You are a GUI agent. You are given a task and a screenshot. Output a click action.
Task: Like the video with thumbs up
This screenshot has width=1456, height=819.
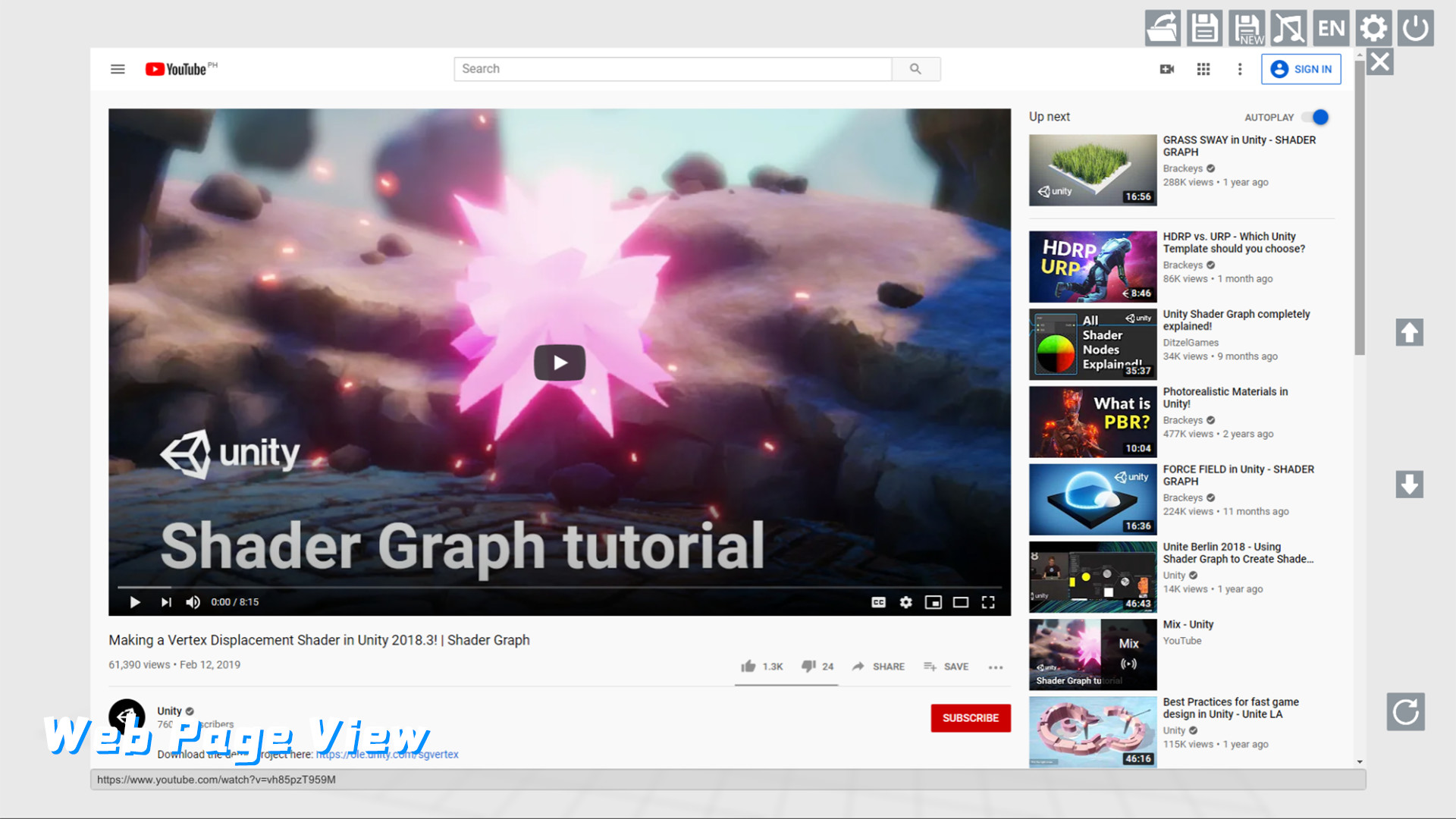click(x=748, y=666)
